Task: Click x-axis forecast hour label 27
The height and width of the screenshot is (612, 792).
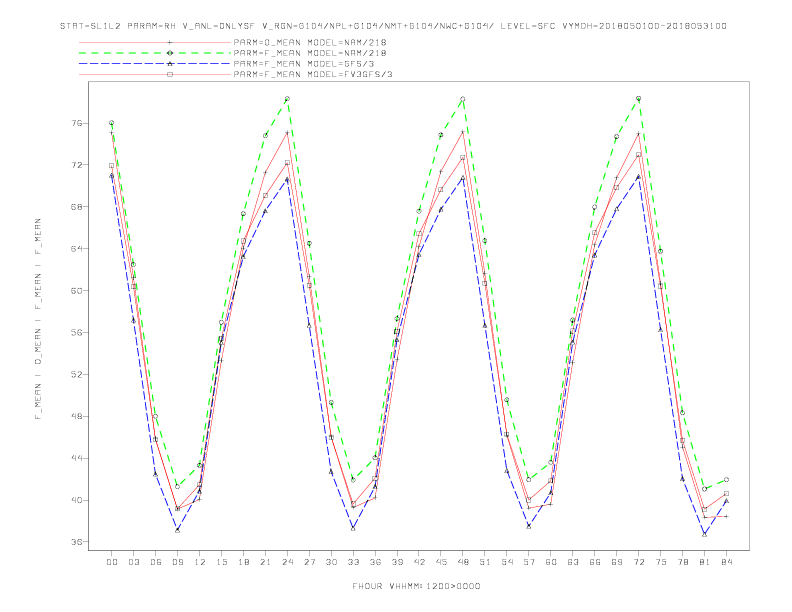Action: (x=309, y=562)
